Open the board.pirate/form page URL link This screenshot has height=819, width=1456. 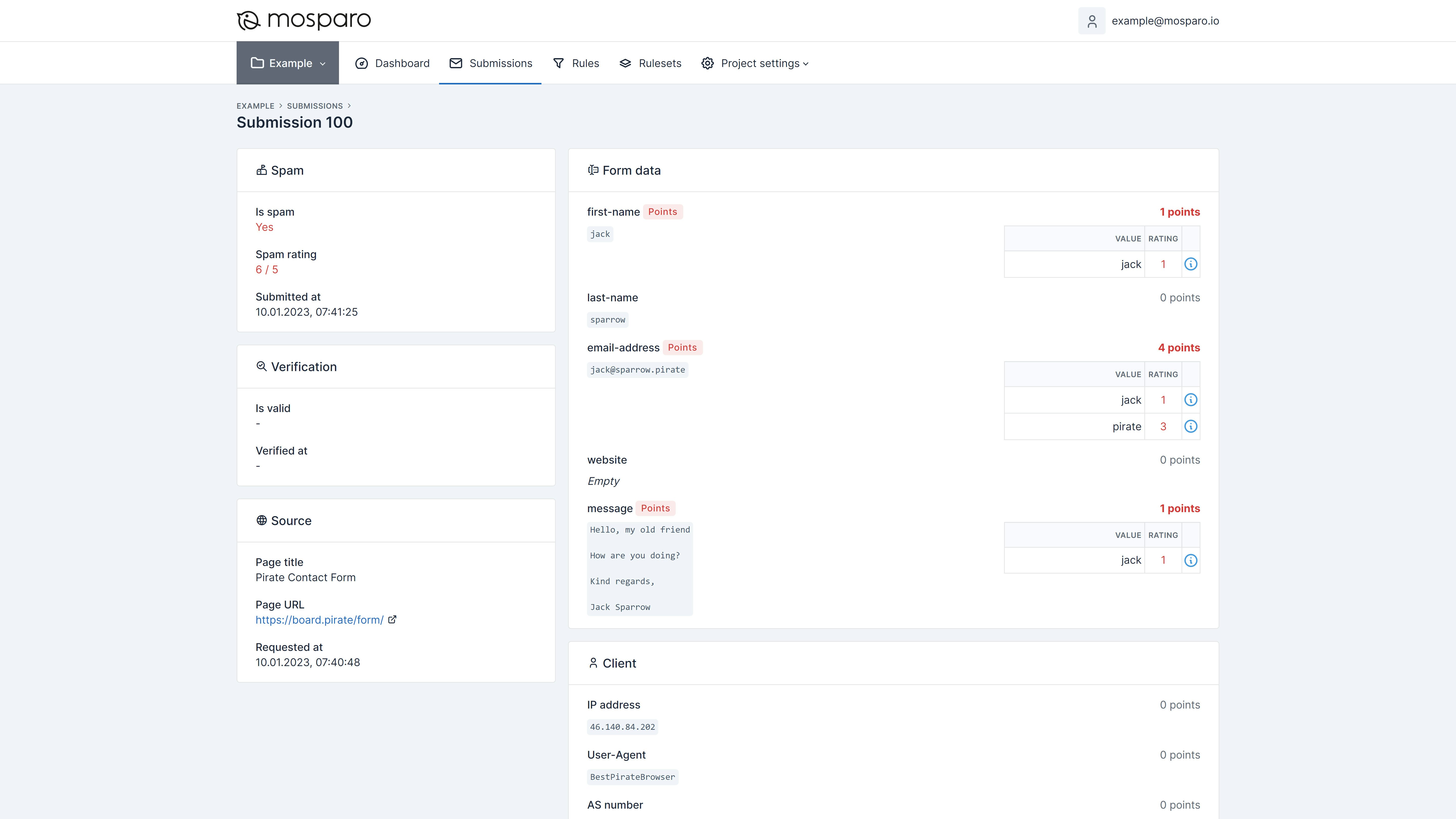click(x=319, y=620)
